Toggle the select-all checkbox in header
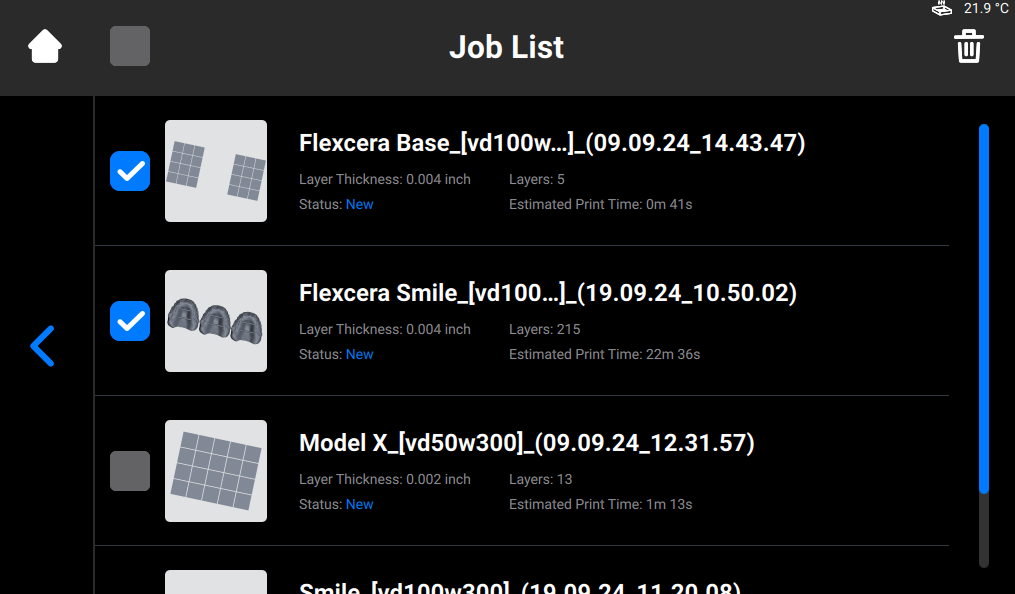 click(130, 47)
